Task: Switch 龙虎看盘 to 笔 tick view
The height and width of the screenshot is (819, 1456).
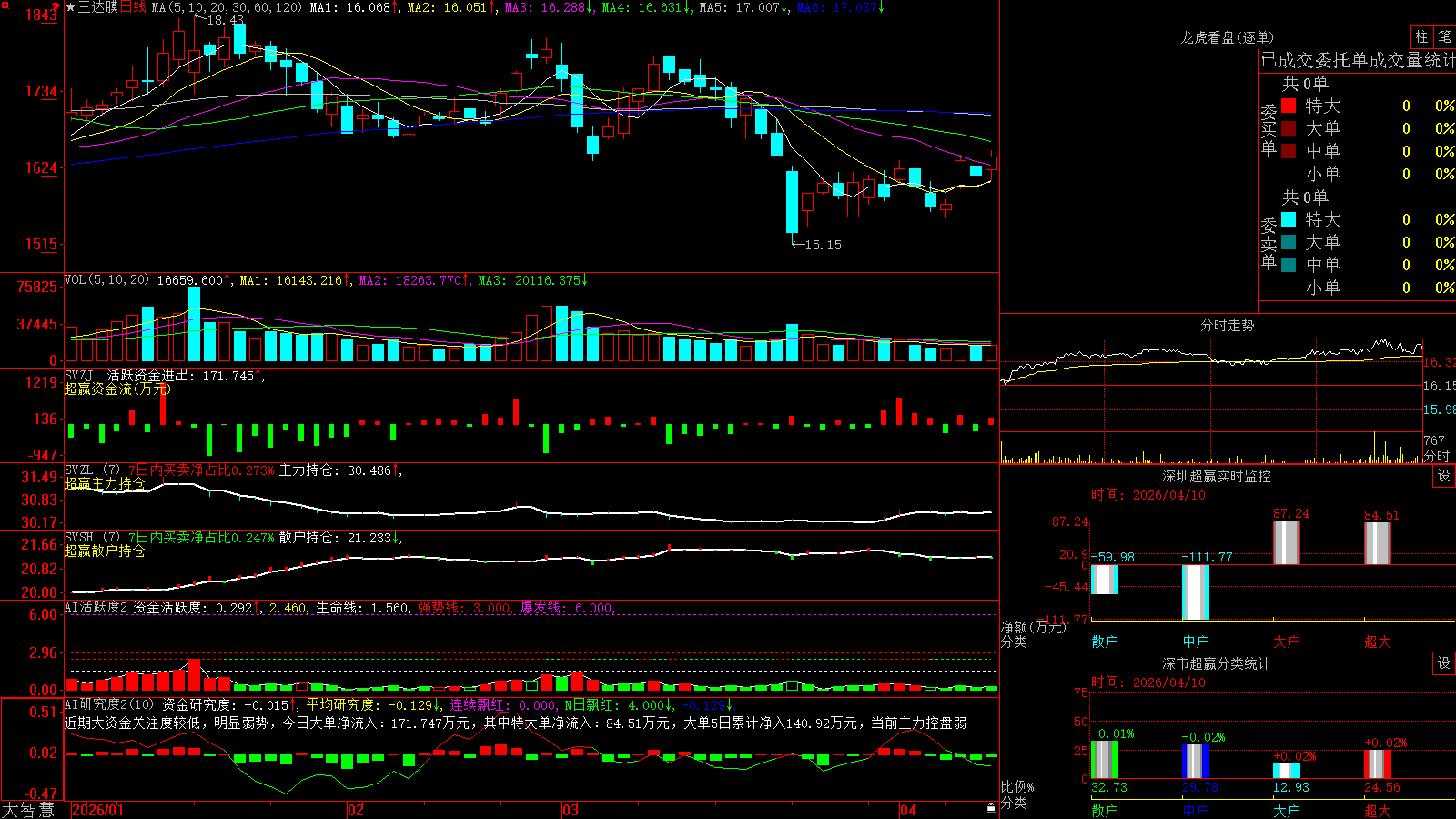Action: [x=1444, y=36]
